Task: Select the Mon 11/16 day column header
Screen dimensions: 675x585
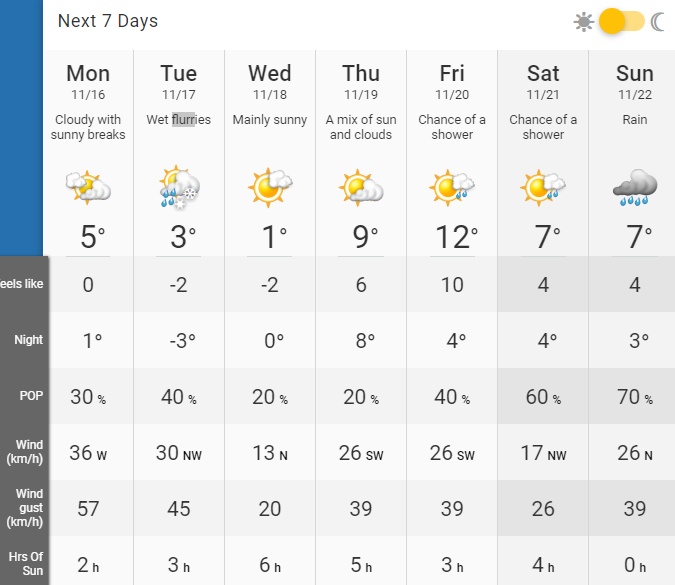Action: click(88, 82)
